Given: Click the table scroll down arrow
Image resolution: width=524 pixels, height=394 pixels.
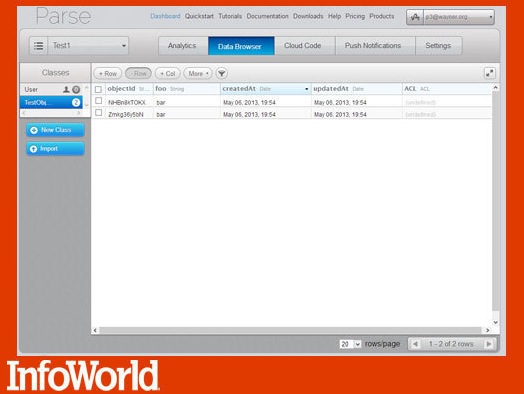Looking at the screenshot, I should [x=496, y=322].
